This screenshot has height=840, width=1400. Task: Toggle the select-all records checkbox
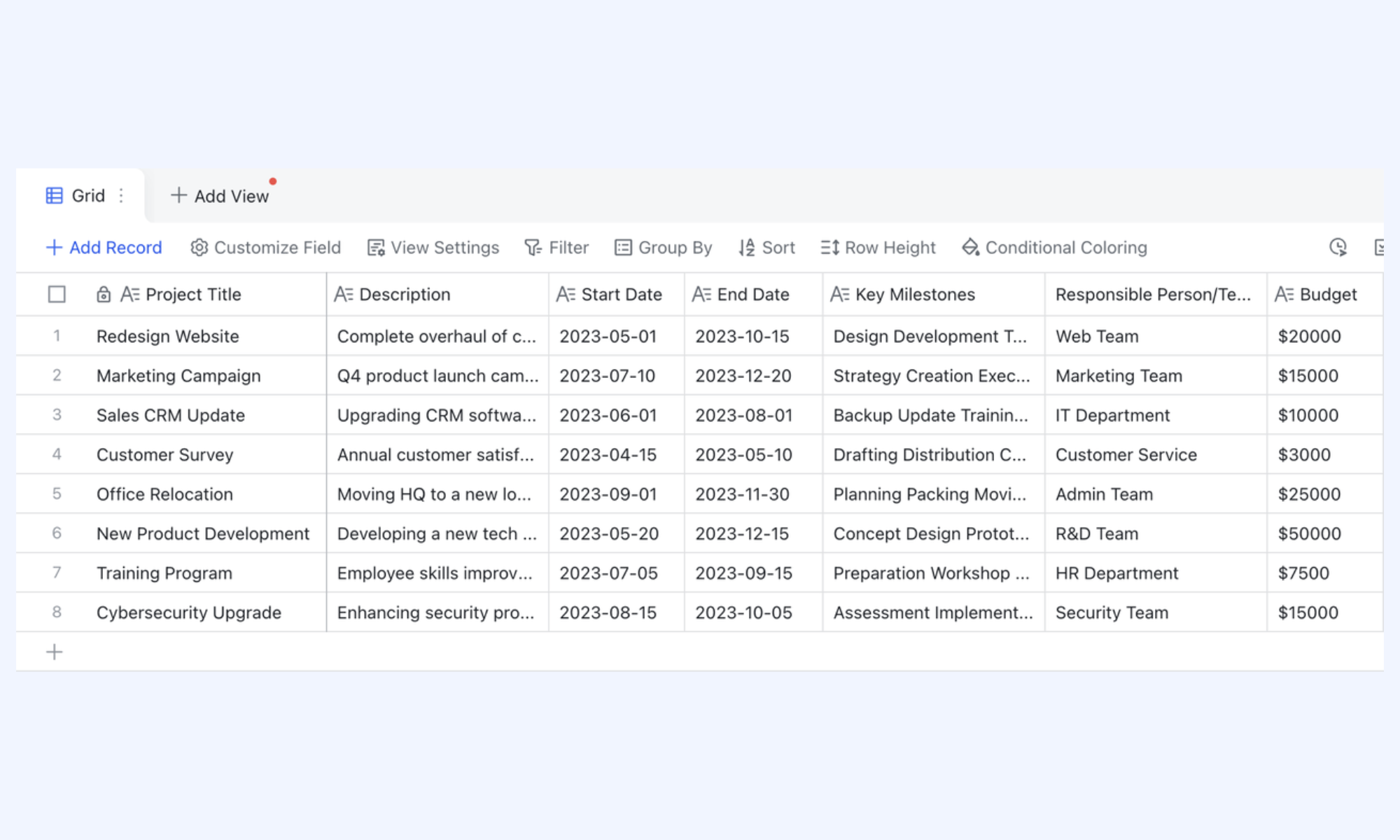point(57,295)
